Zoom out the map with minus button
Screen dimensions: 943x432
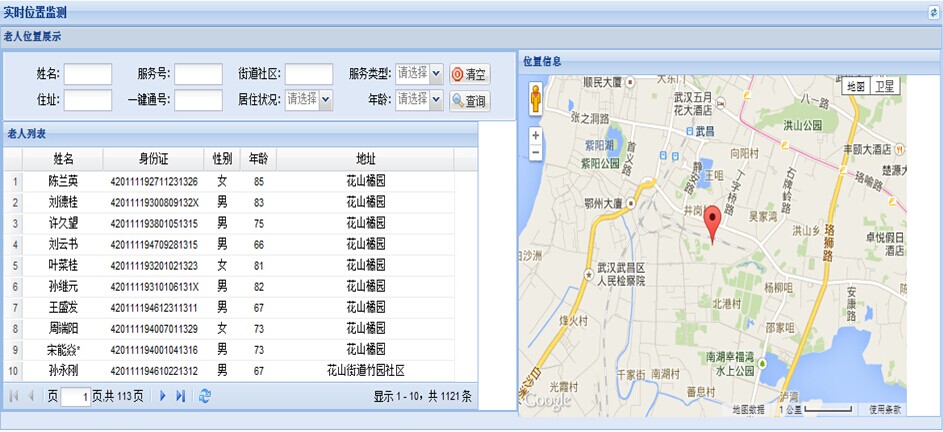point(536,152)
